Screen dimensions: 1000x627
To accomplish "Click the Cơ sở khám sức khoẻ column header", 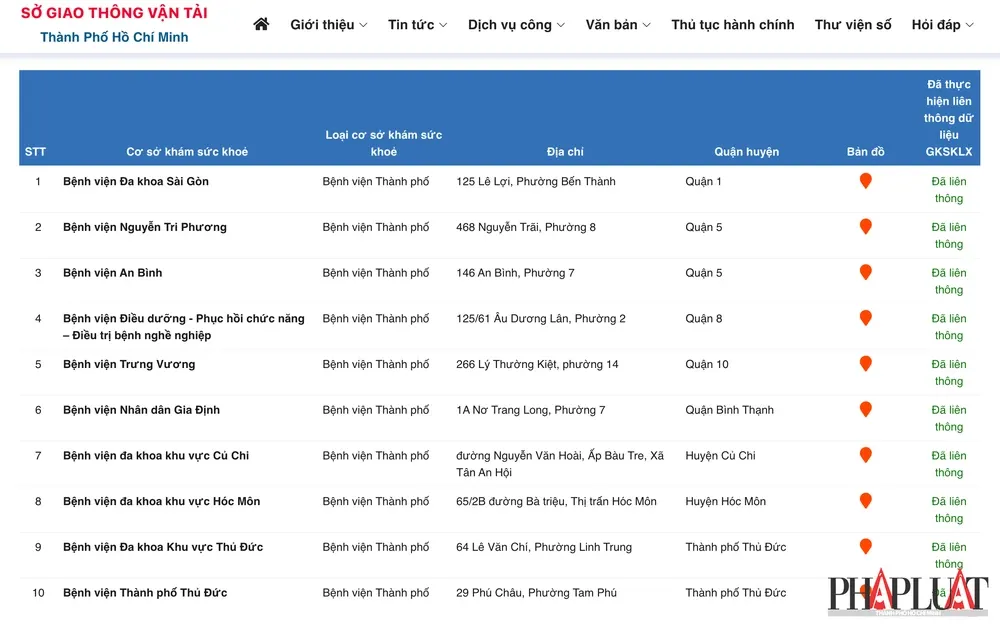I will 187,152.
